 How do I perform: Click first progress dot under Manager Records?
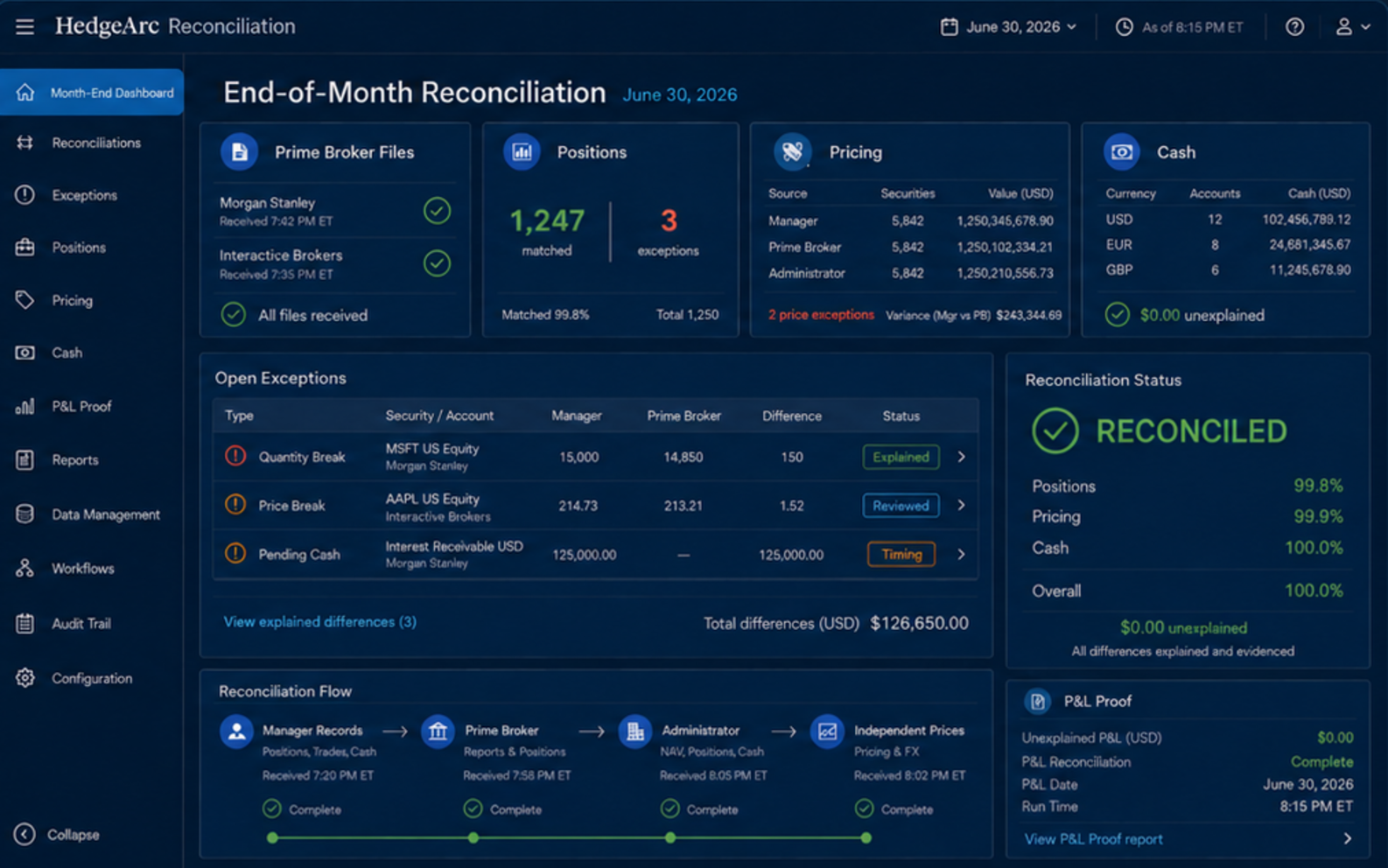272,837
